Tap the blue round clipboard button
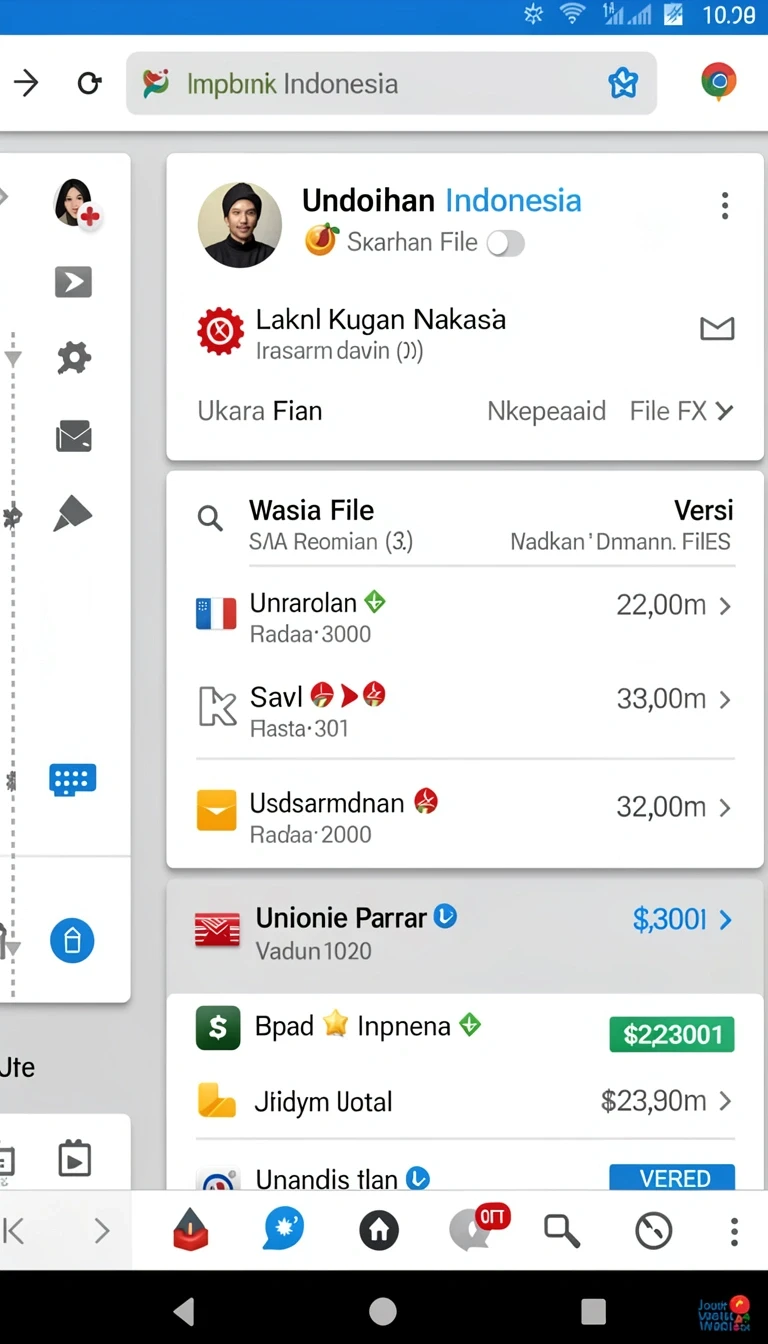The height and width of the screenshot is (1344, 768). click(x=72, y=941)
